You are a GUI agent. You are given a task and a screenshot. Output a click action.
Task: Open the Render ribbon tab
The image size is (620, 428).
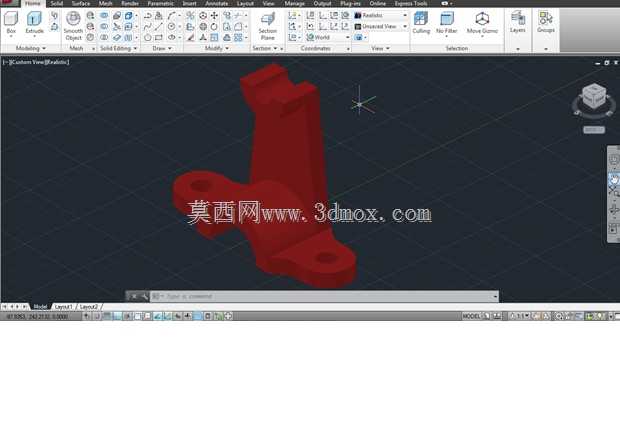130,3
